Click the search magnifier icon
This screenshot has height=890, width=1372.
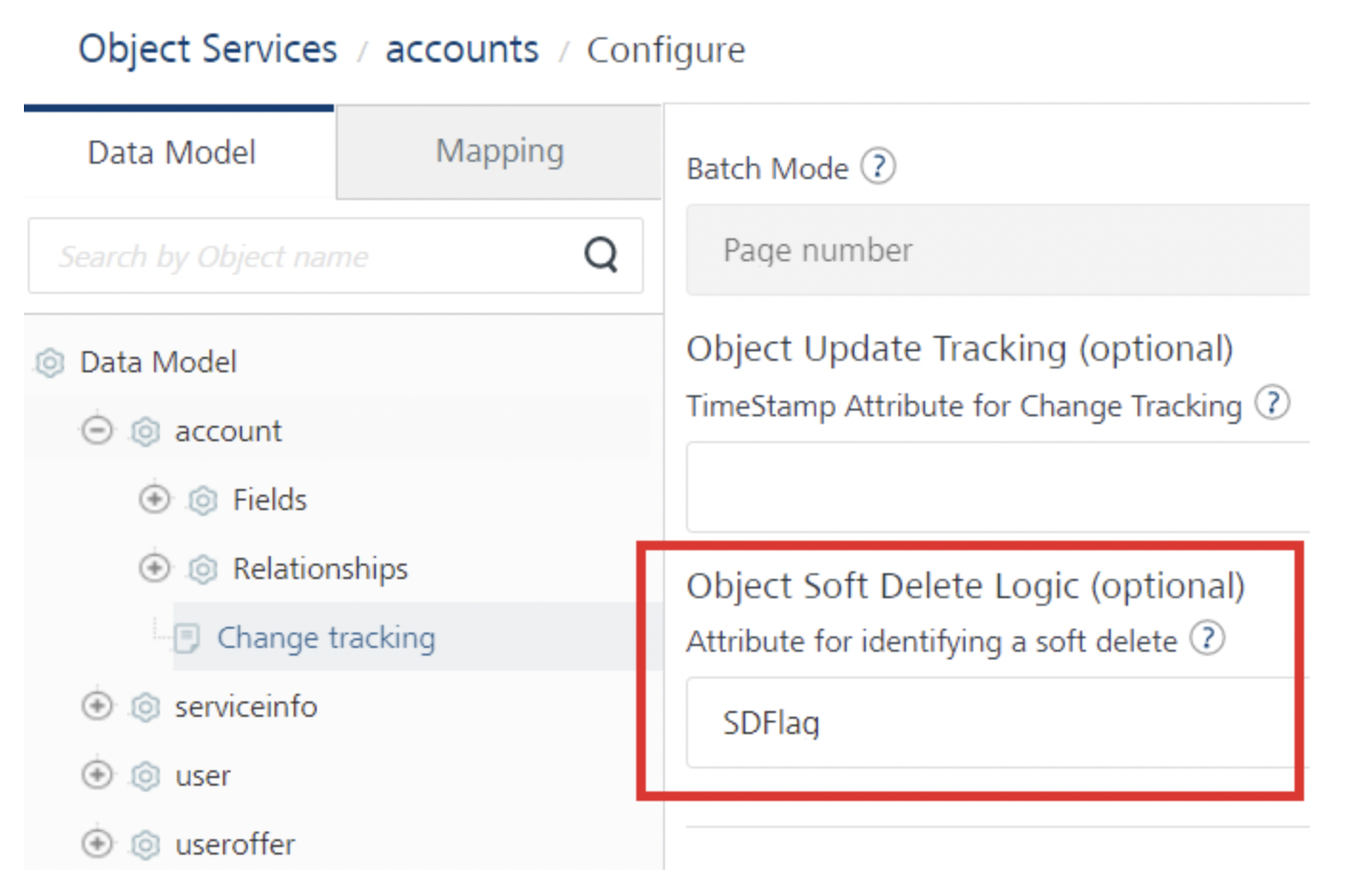click(x=601, y=256)
